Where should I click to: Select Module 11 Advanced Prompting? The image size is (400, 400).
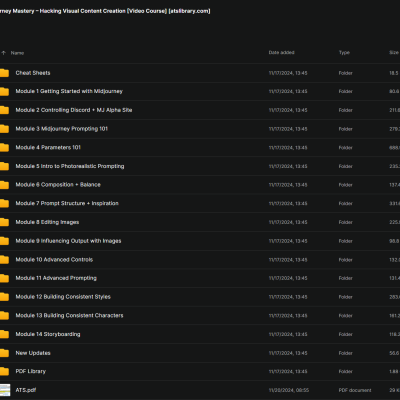click(x=56, y=278)
